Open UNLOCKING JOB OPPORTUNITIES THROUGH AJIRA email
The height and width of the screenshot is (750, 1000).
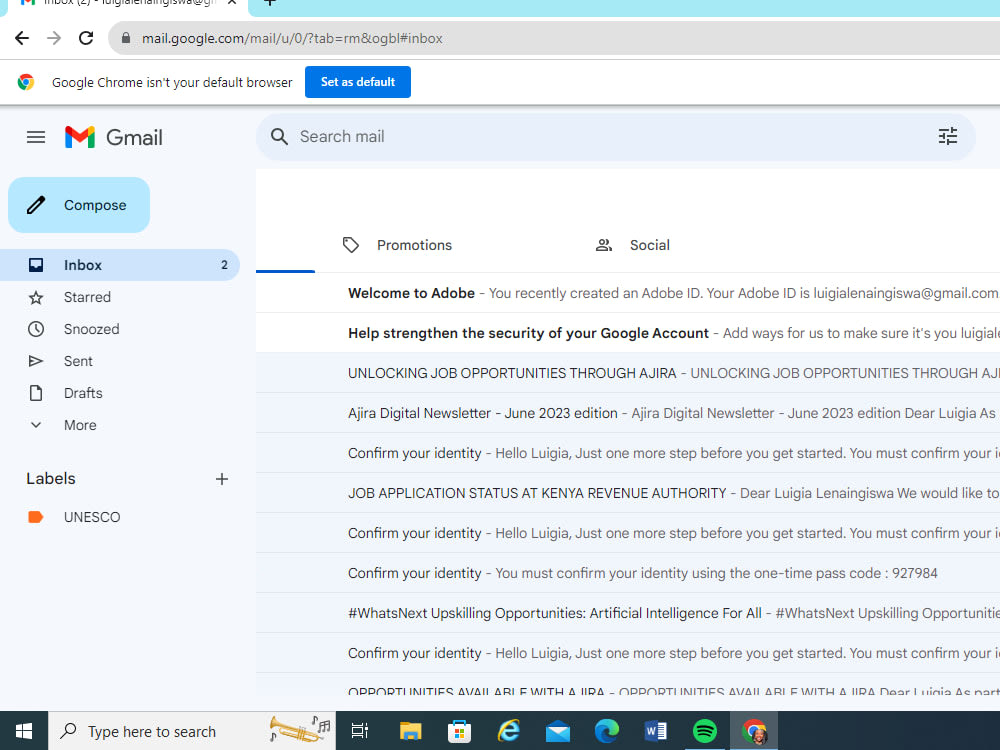[x=628, y=373]
